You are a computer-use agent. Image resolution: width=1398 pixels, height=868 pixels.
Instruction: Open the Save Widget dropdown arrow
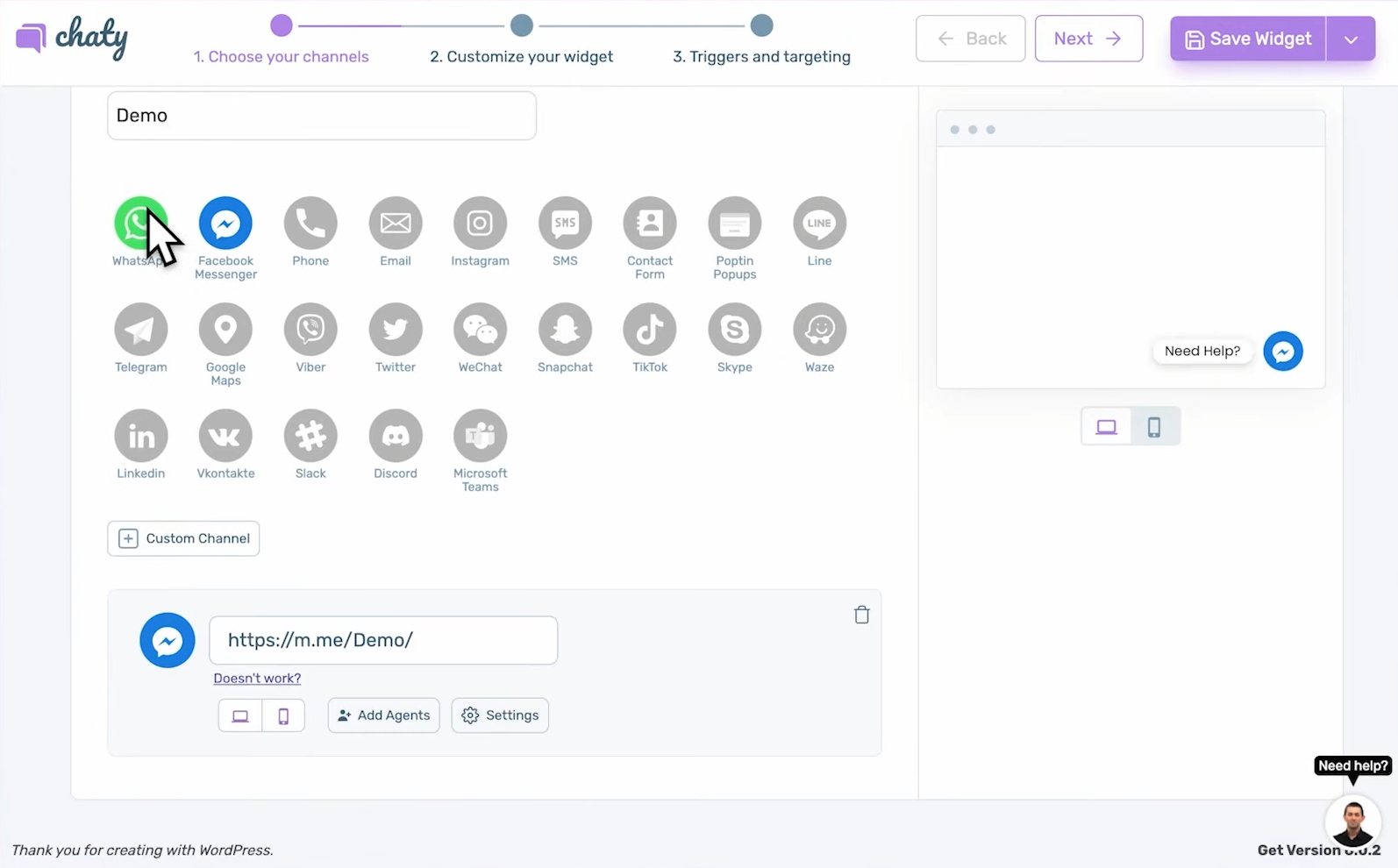coord(1351,39)
